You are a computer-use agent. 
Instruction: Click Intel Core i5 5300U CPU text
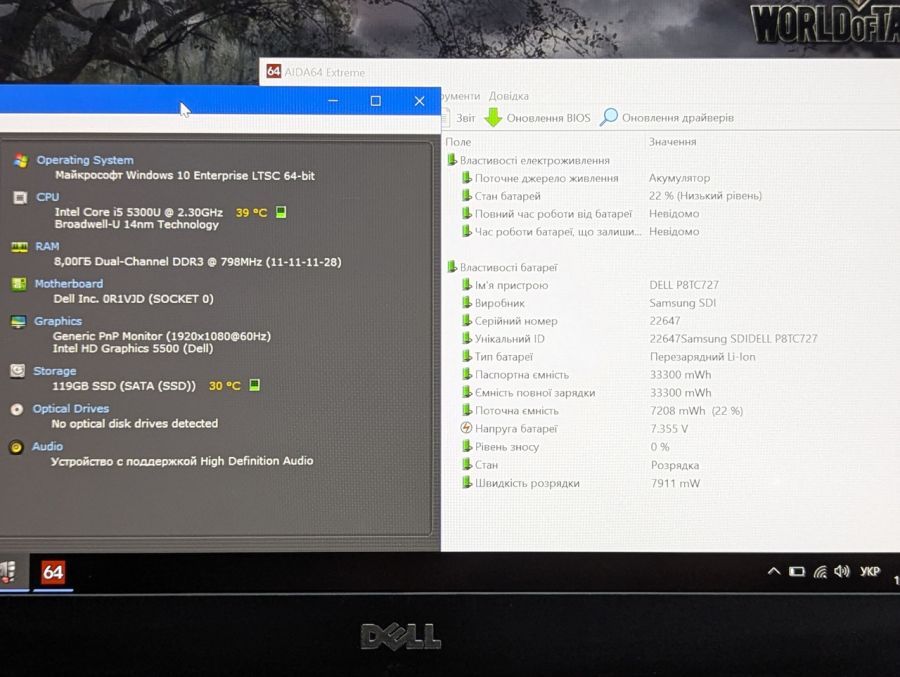click(138, 212)
